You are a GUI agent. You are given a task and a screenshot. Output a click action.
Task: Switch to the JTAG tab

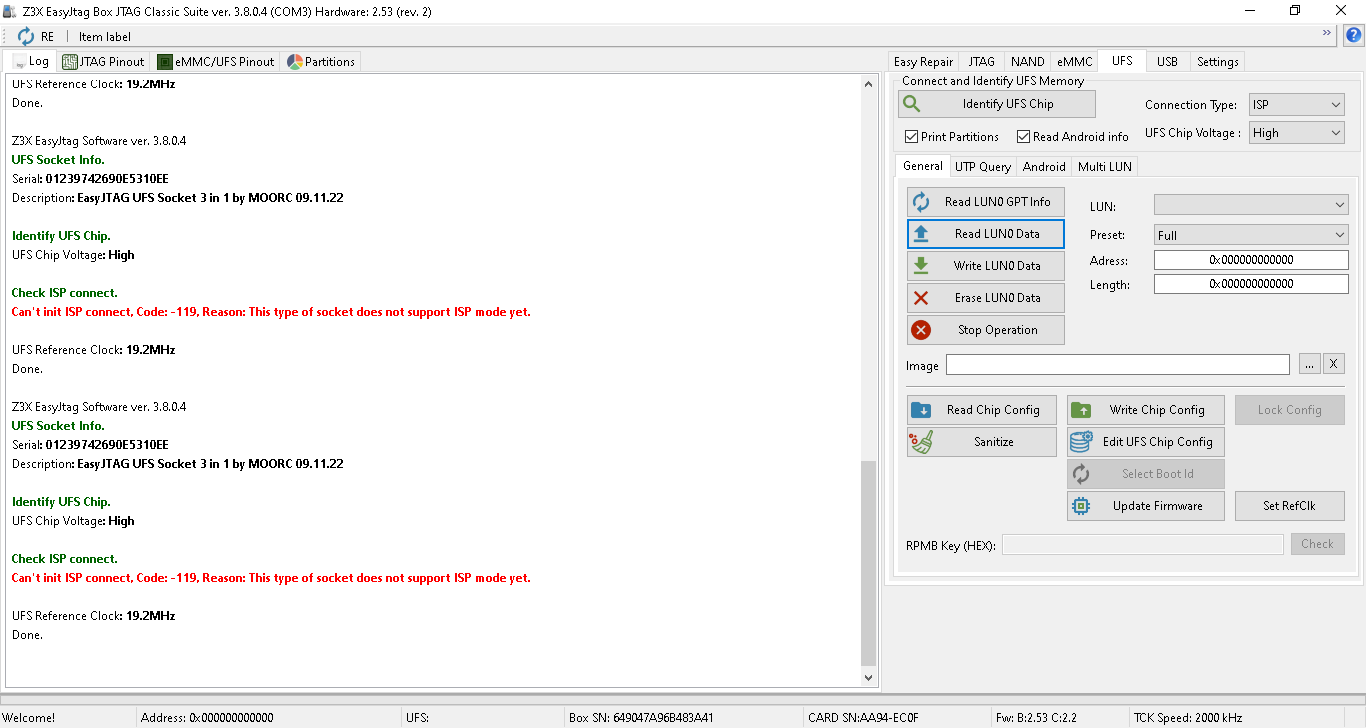coord(981,61)
